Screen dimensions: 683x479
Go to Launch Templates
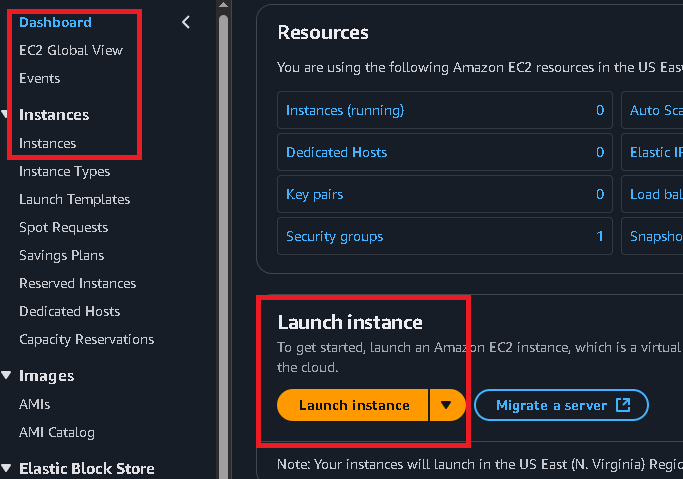tap(74, 199)
